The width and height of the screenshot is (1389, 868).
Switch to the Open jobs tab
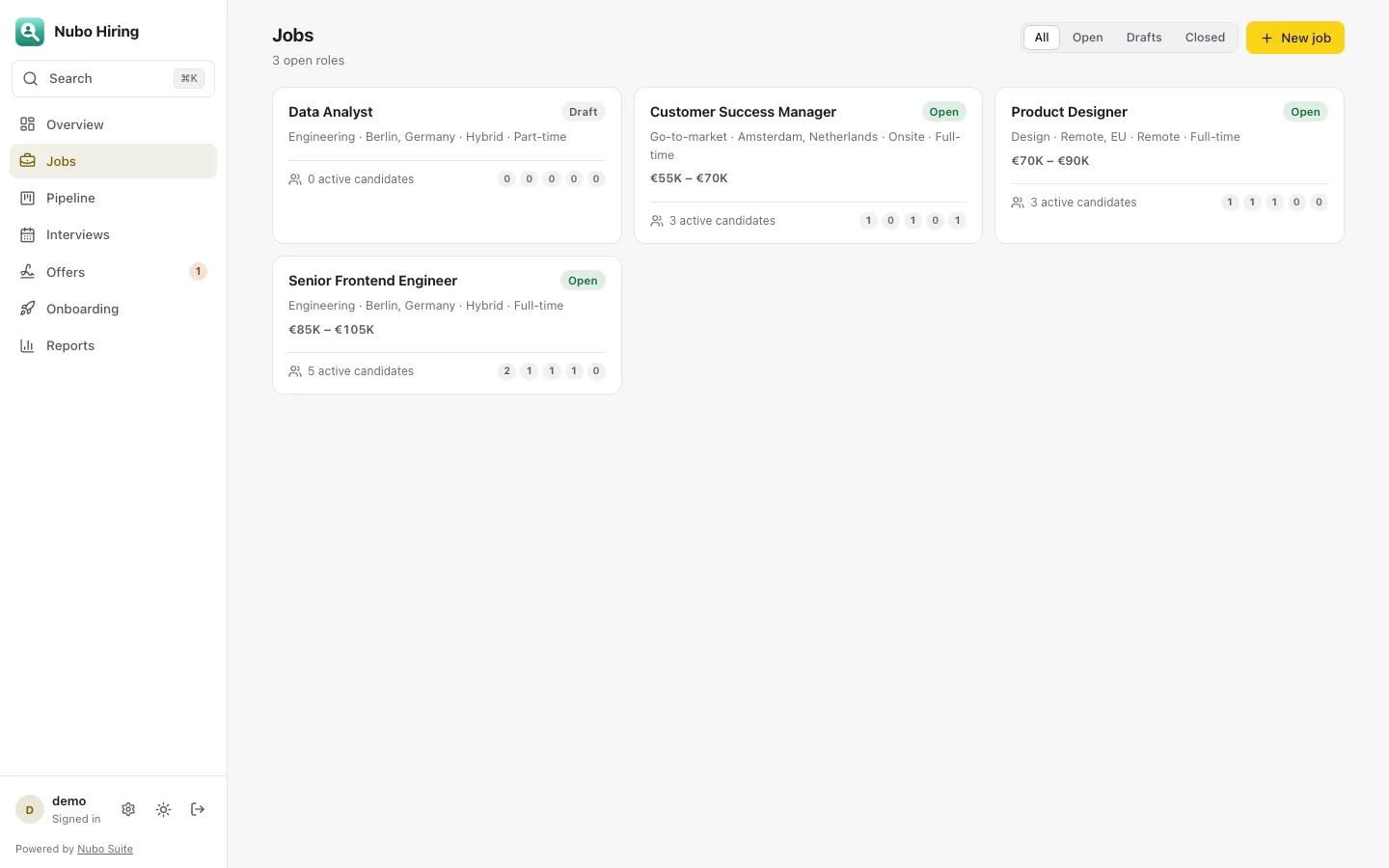click(1087, 38)
